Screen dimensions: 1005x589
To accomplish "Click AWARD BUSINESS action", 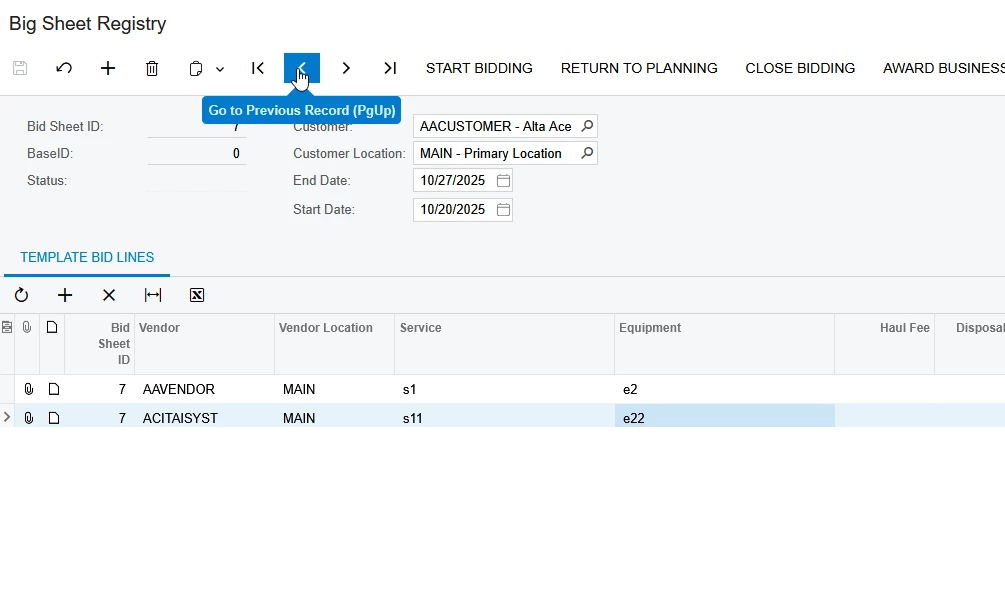I will [x=943, y=68].
